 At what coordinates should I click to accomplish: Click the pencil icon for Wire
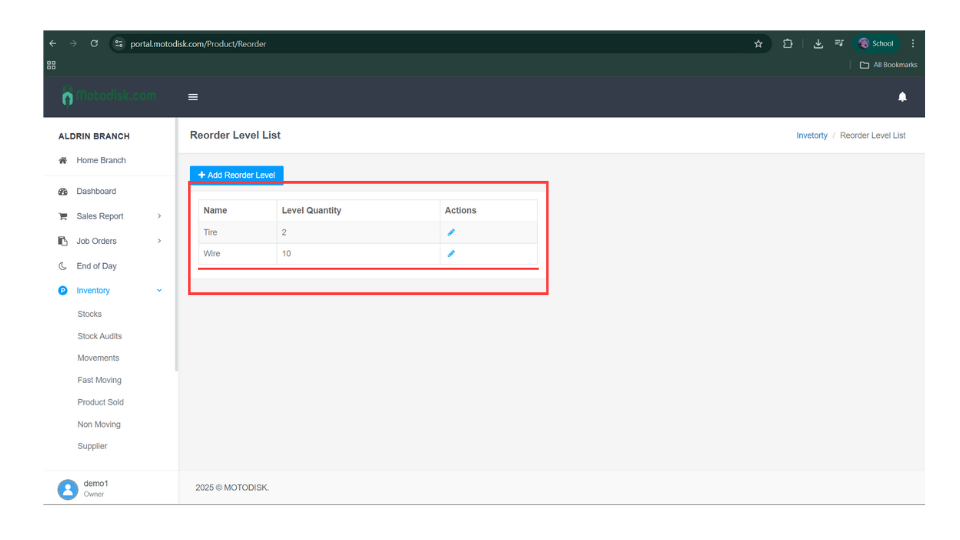tap(451, 254)
